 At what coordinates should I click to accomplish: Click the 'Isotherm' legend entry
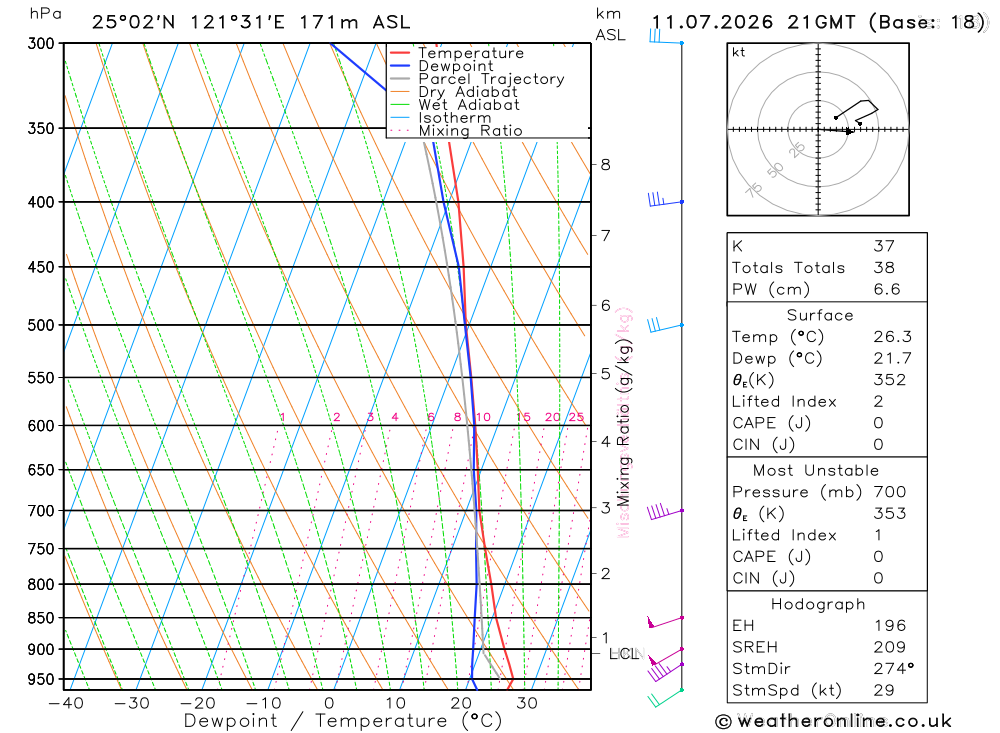pos(455,118)
